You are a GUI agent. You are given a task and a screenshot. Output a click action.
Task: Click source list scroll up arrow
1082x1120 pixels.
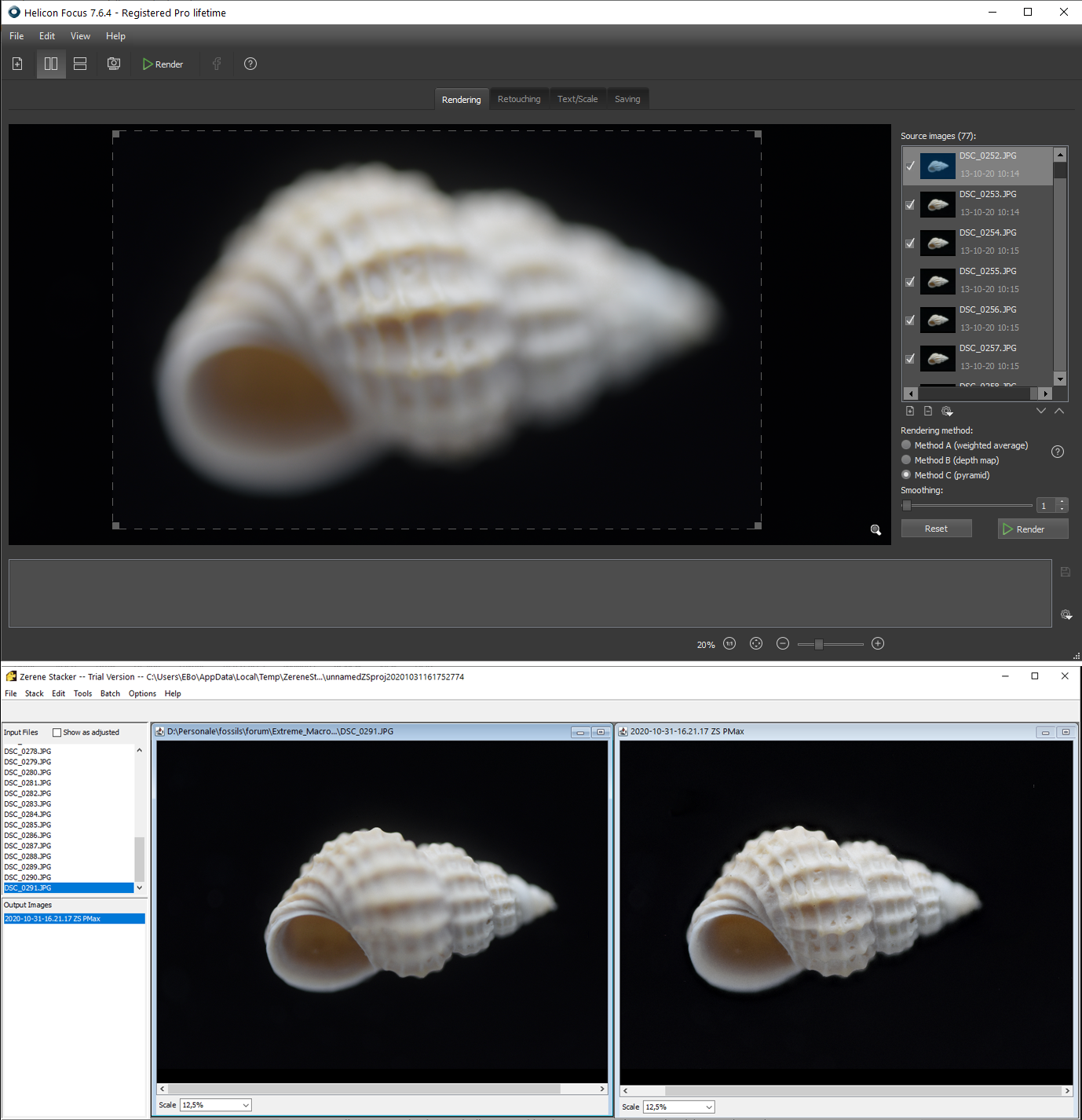(x=1060, y=155)
